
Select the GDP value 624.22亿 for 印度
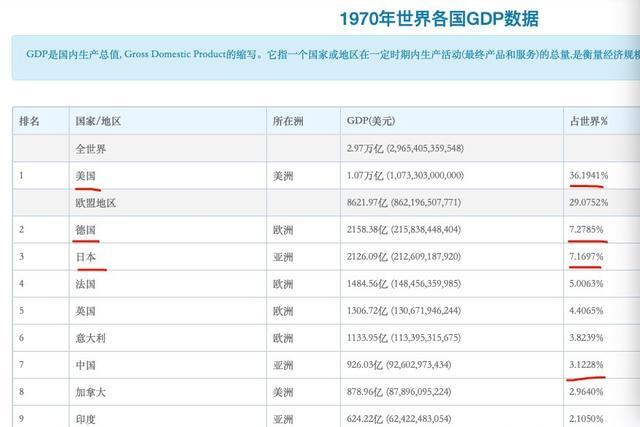coord(399,418)
